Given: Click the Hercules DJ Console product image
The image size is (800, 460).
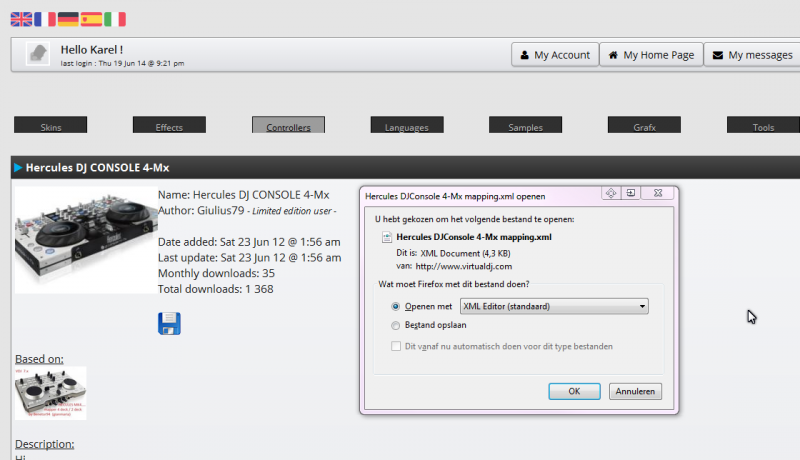Looking at the screenshot, I should pyautogui.click(x=86, y=240).
